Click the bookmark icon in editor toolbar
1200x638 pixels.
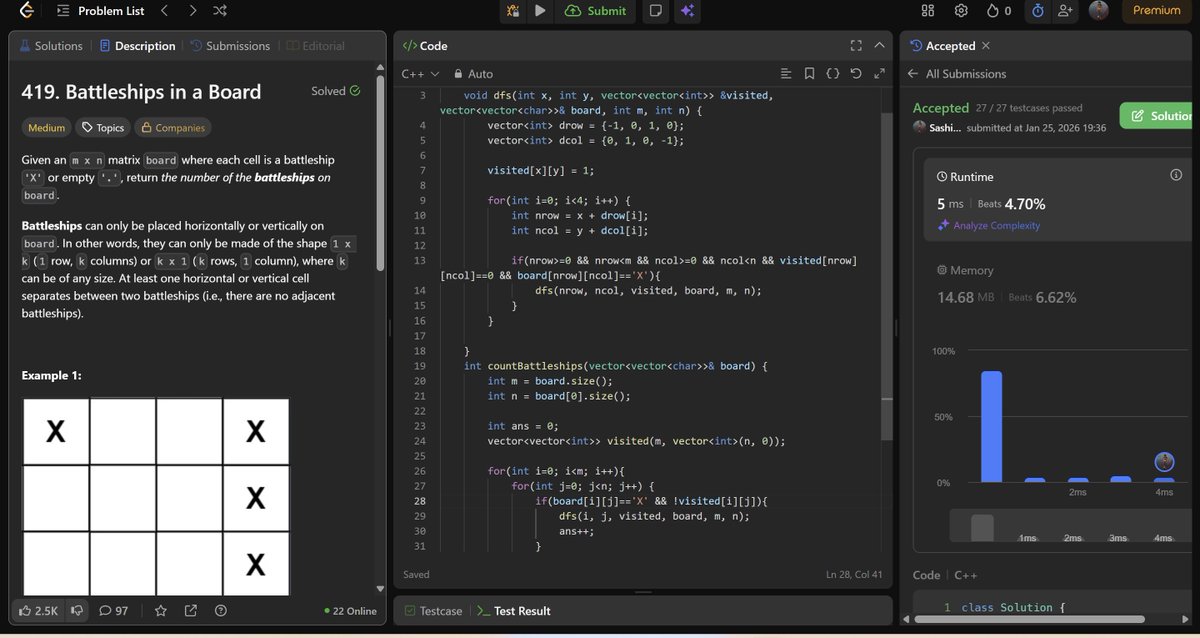click(x=809, y=73)
